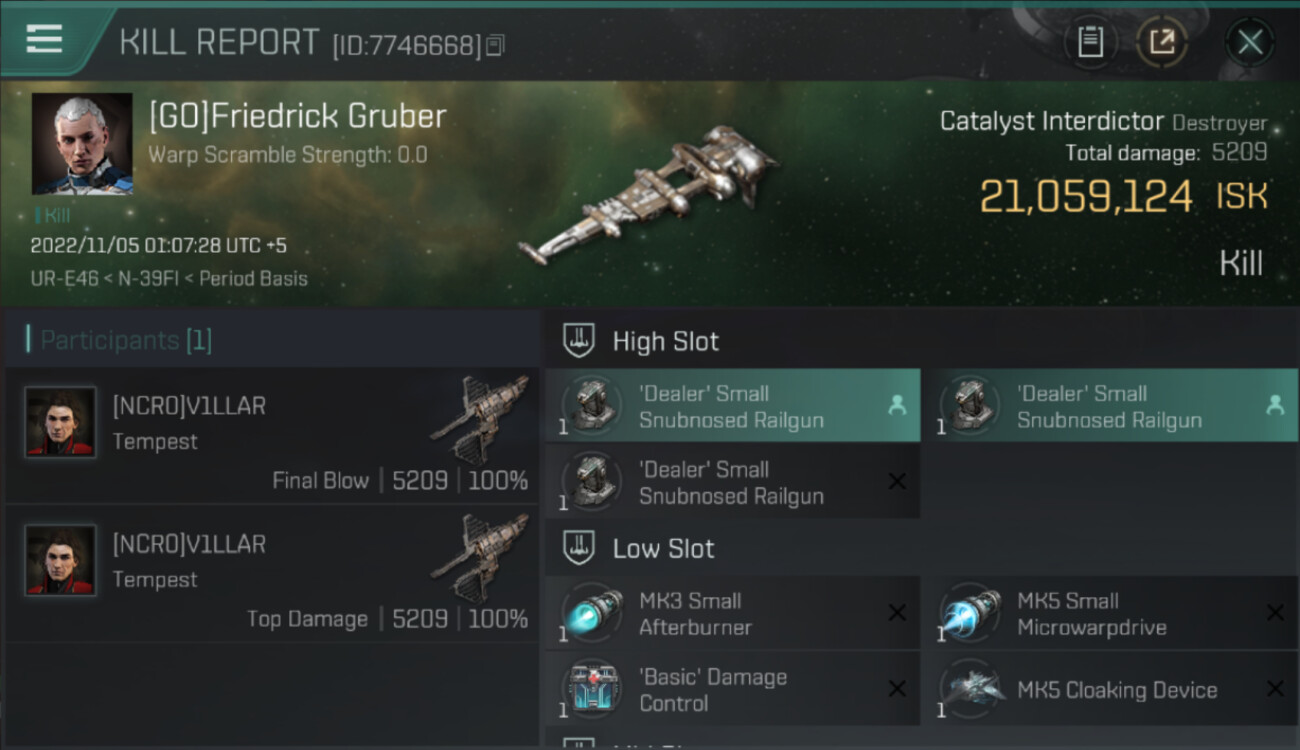The height and width of the screenshot is (750, 1300).
Task: Select the MK5 Cloaking Device icon
Action: 970,690
